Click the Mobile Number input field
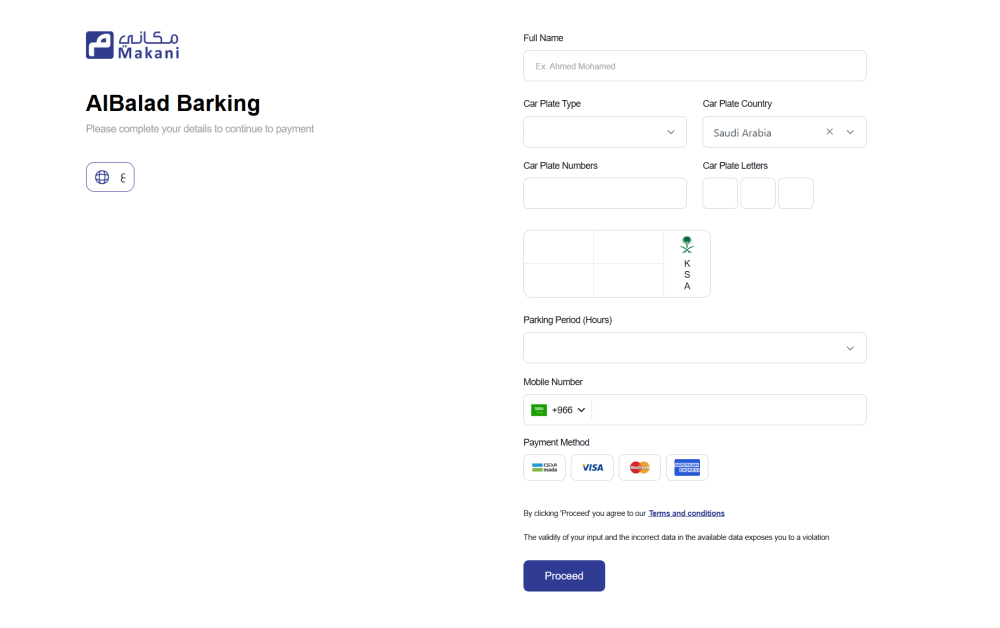Image resolution: width=1000 pixels, height=628 pixels. (x=730, y=409)
